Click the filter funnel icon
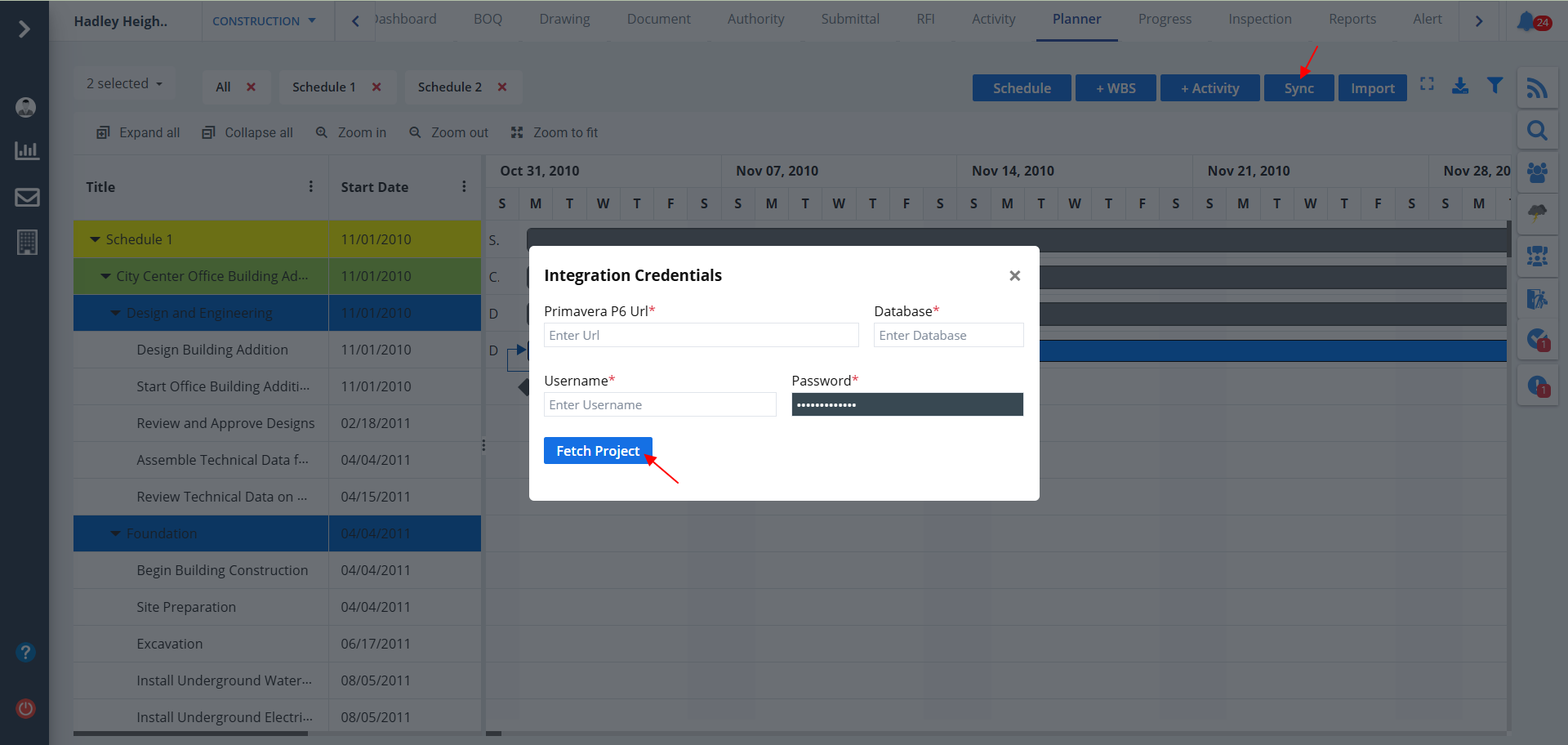Viewport: 1568px width, 745px height. [x=1494, y=86]
